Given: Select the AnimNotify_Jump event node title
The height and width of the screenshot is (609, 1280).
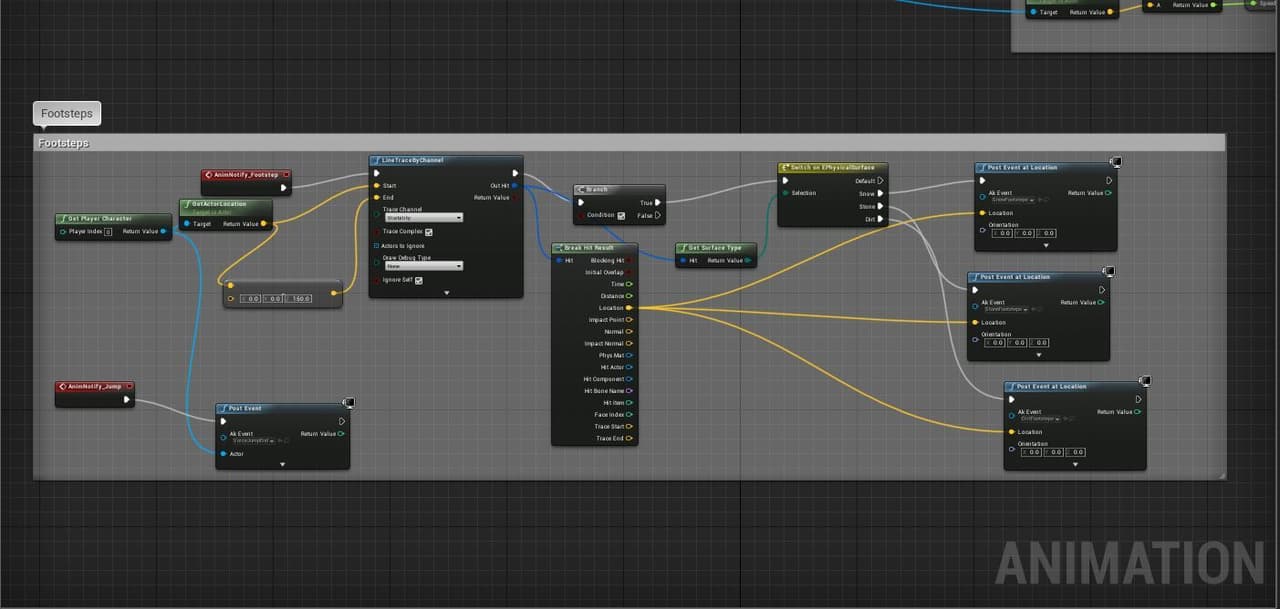Looking at the screenshot, I should [93, 386].
